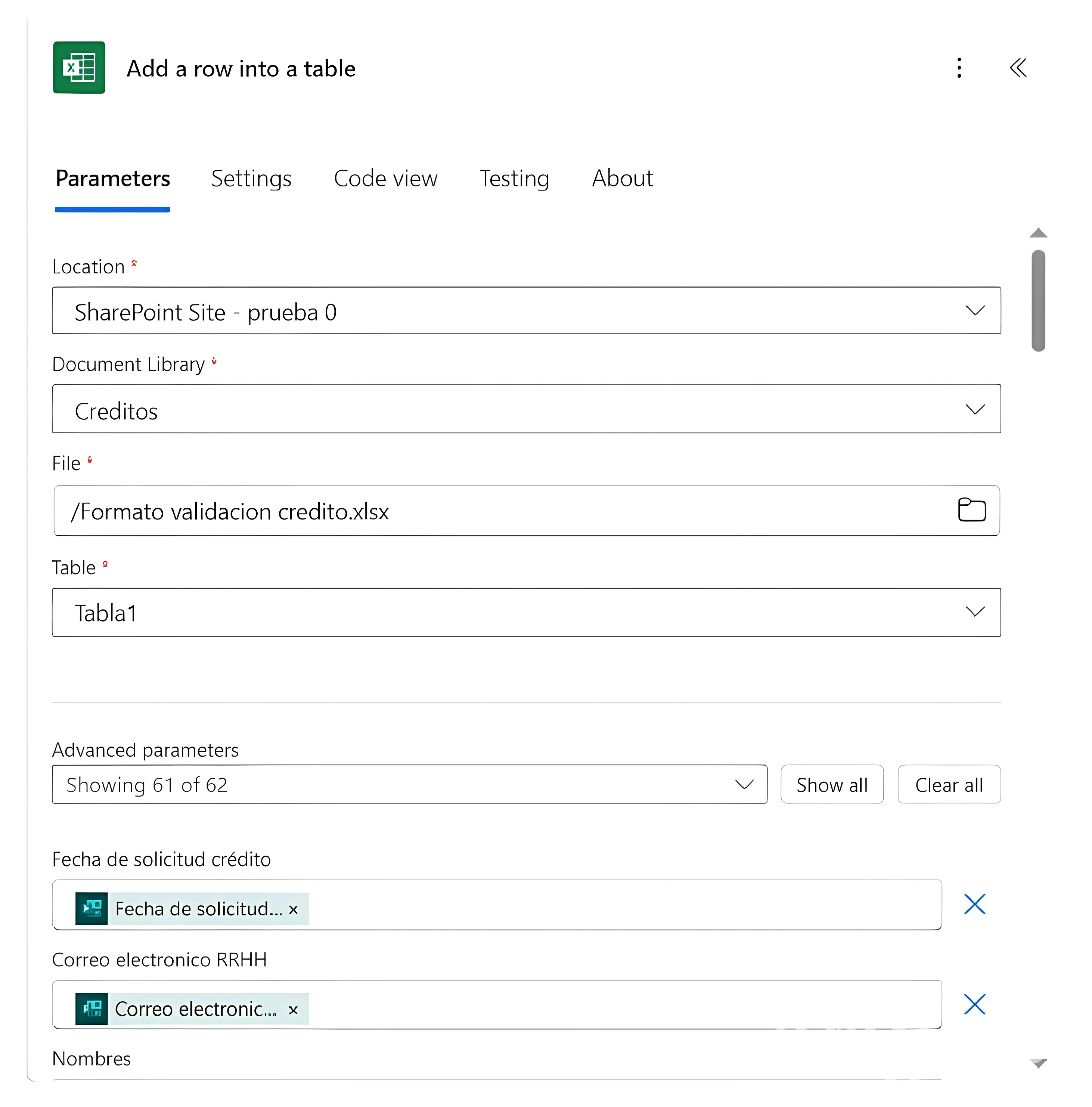
Task: Delete the Fecha de solicitud token
Action: [293, 909]
